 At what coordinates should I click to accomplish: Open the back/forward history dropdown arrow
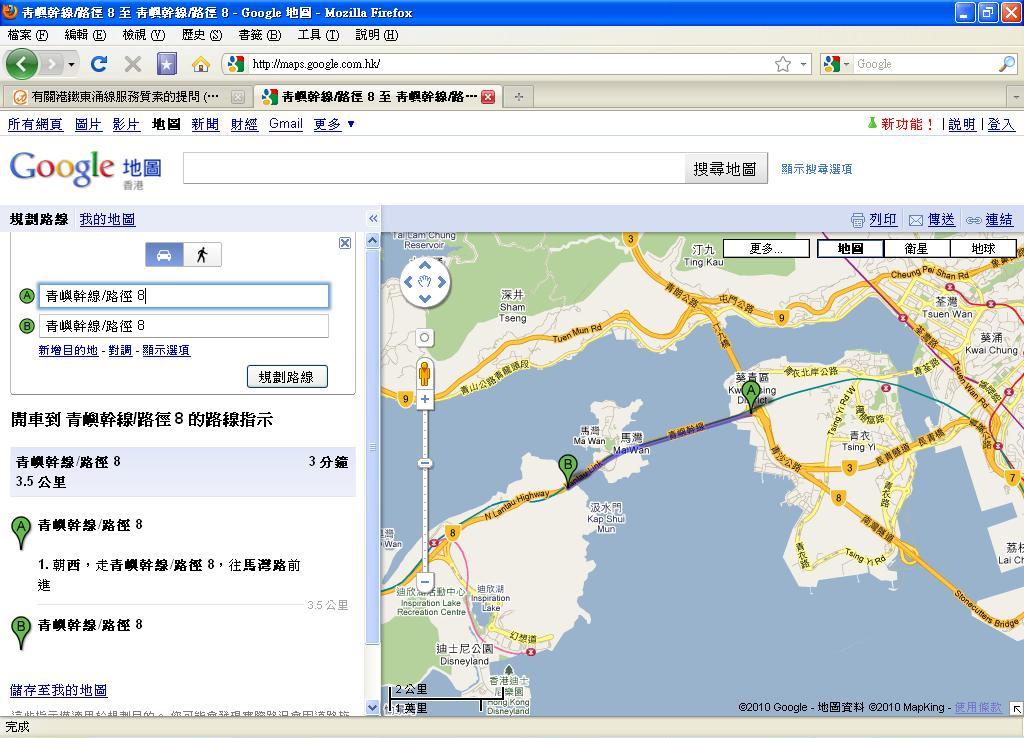coord(71,64)
